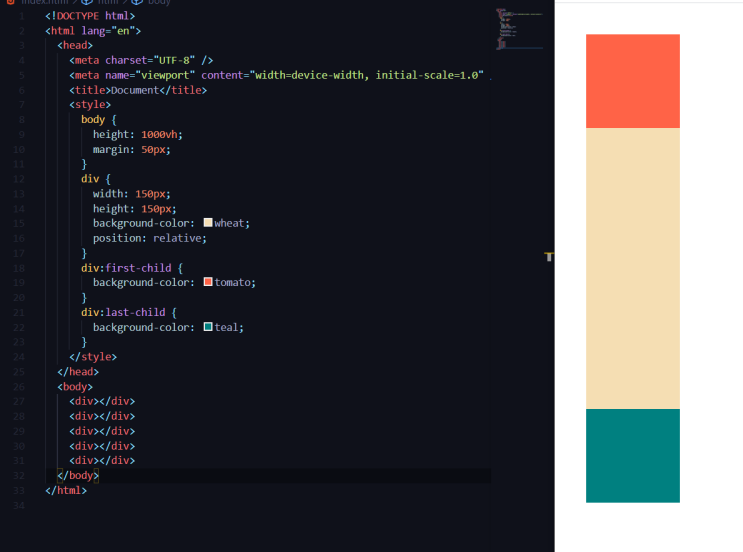Click the div:last-child selector

coord(123,312)
